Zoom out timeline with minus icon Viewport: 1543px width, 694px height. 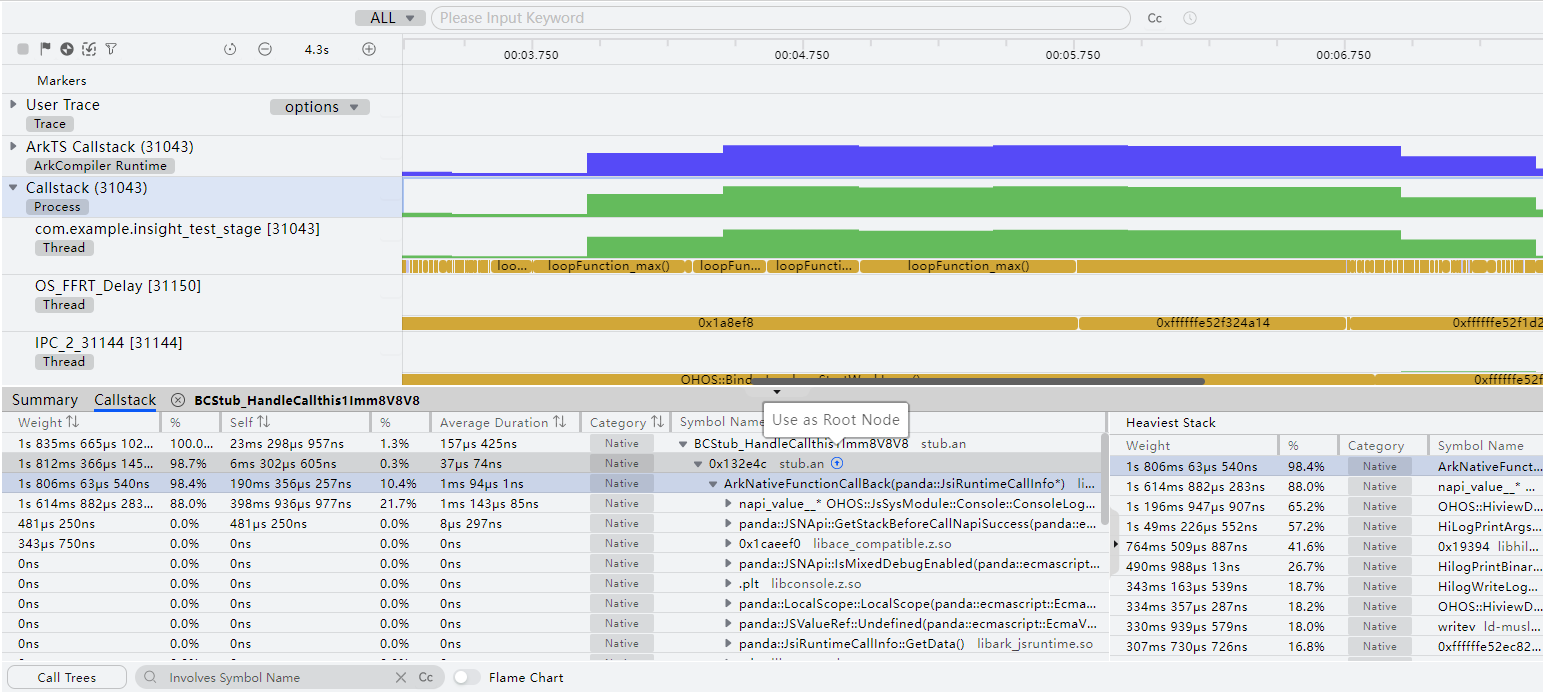[x=265, y=49]
